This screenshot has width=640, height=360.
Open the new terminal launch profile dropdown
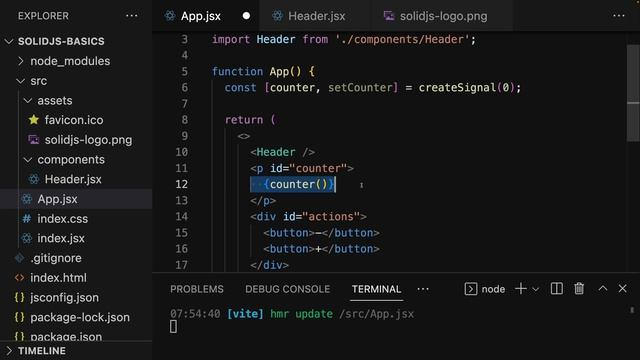[x=536, y=289]
